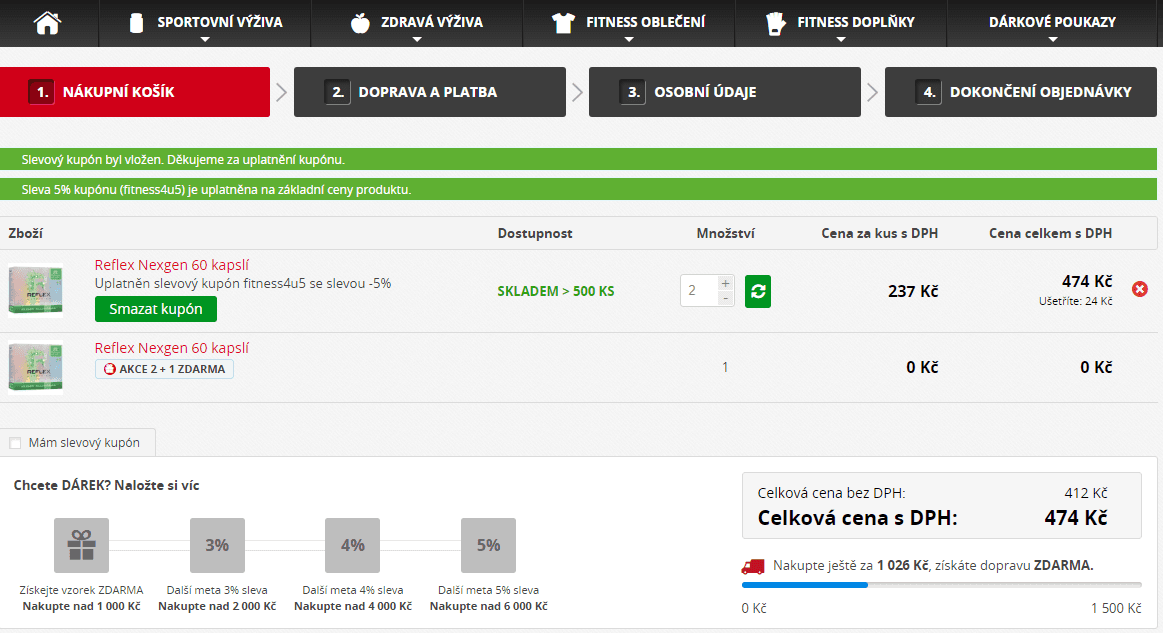The width and height of the screenshot is (1163, 633).
Task: Expand Fitness doplňky dropdown arrow
Action: point(840,39)
